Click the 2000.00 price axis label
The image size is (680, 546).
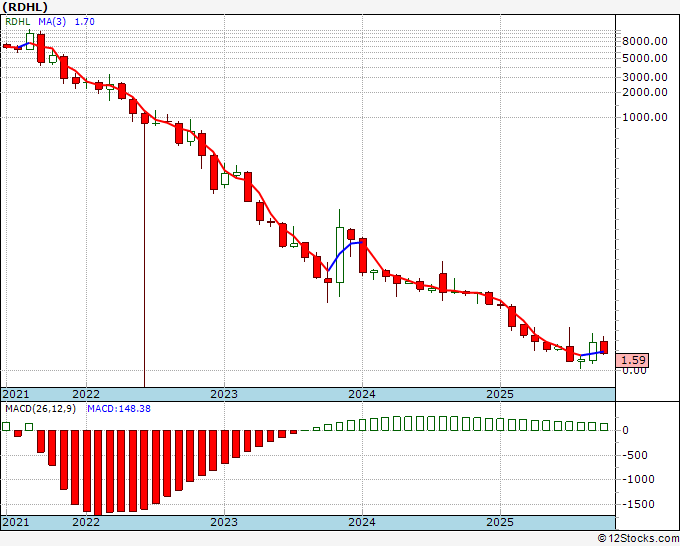tap(644, 92)
